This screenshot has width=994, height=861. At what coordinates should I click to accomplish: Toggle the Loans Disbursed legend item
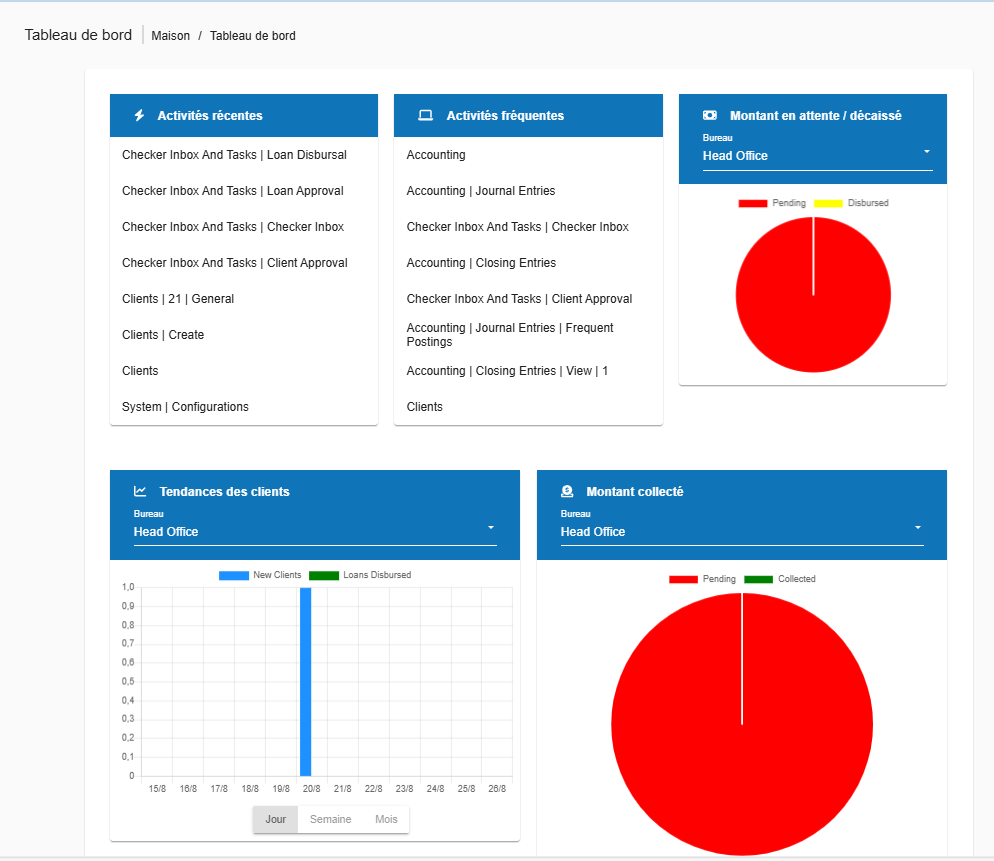pyautogui.click(x=359, y=575)
